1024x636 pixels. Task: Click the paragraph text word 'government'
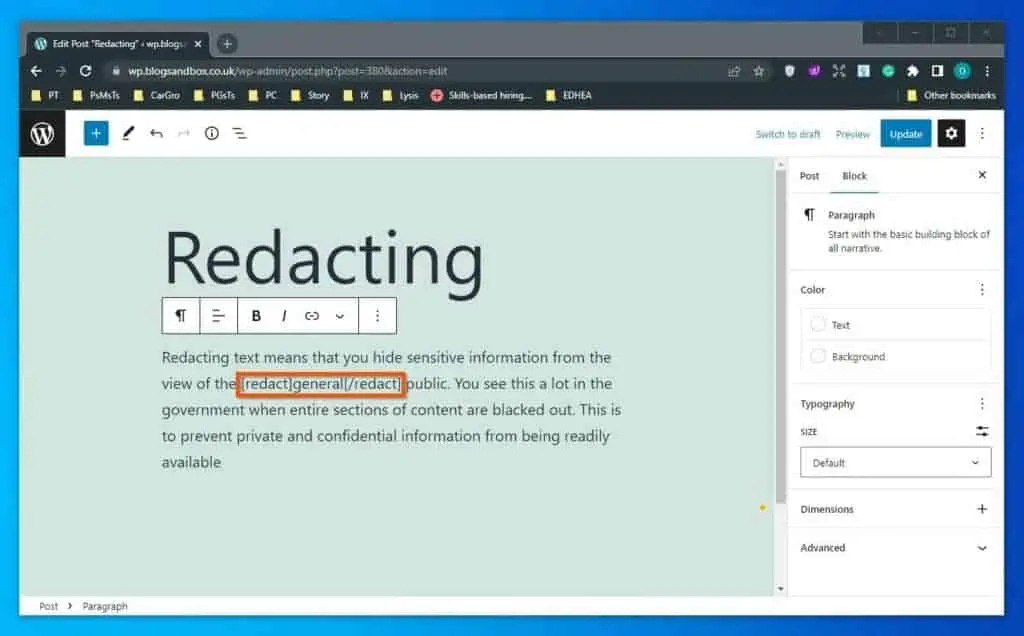tap(202, 410)
